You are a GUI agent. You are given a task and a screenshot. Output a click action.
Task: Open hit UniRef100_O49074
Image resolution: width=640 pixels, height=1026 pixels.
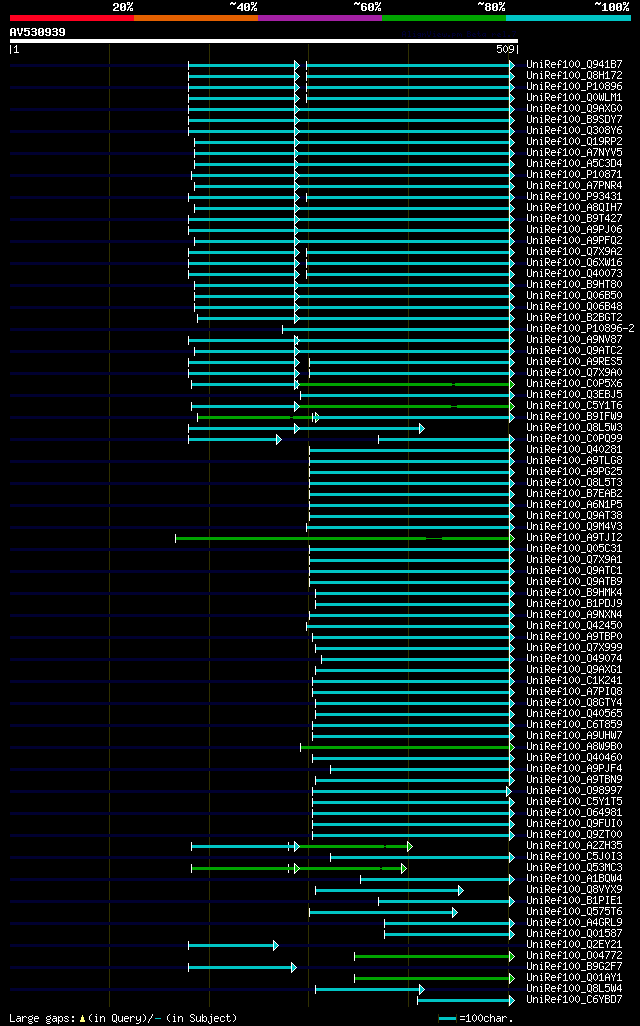tap(575, 659)
